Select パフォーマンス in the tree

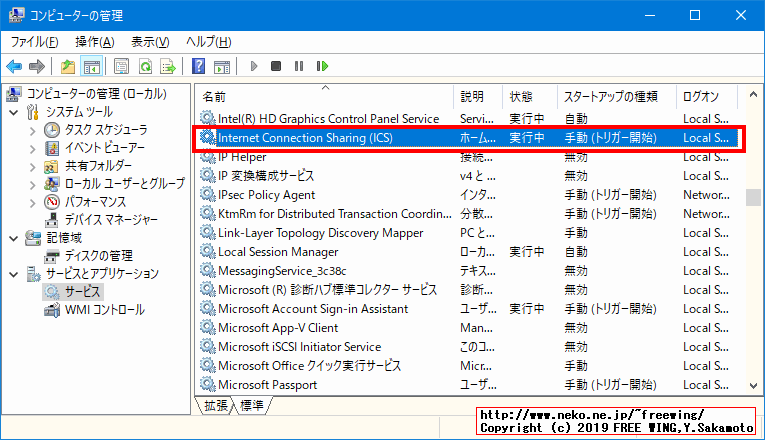coord(95,201)
